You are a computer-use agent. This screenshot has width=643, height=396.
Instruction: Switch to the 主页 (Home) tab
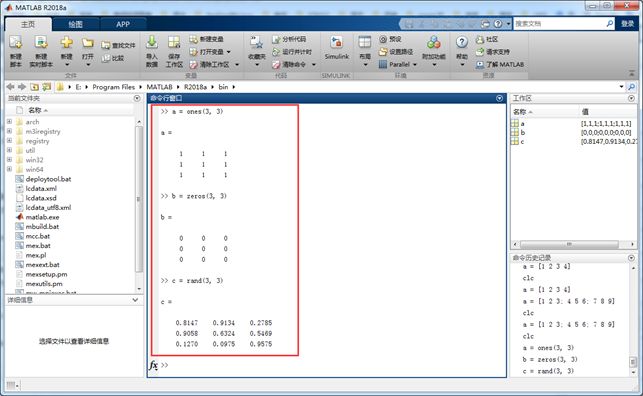(x=28, y=24)
